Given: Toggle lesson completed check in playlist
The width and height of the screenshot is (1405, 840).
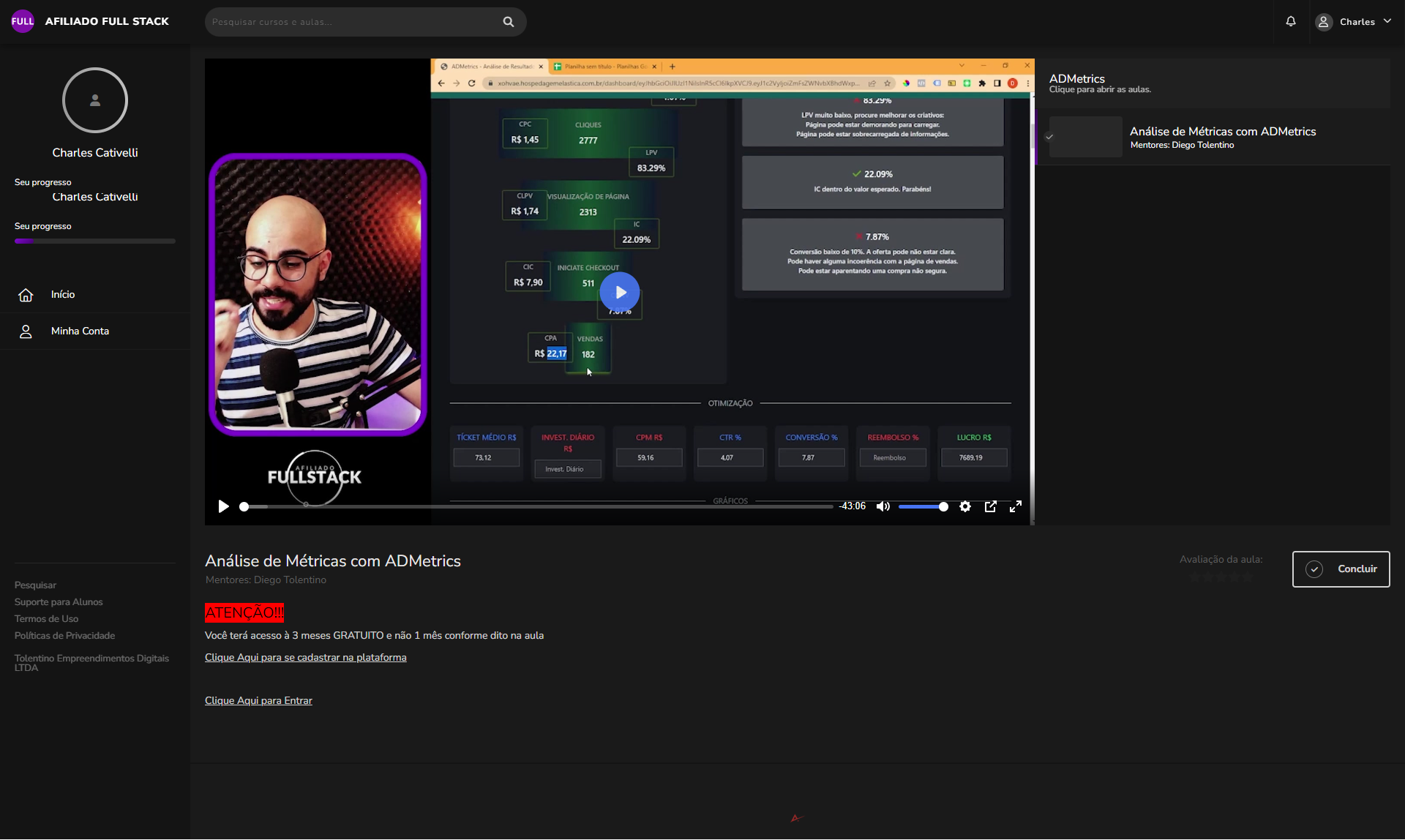Looking at the screenshot, I should click(x=1049, y=137).
